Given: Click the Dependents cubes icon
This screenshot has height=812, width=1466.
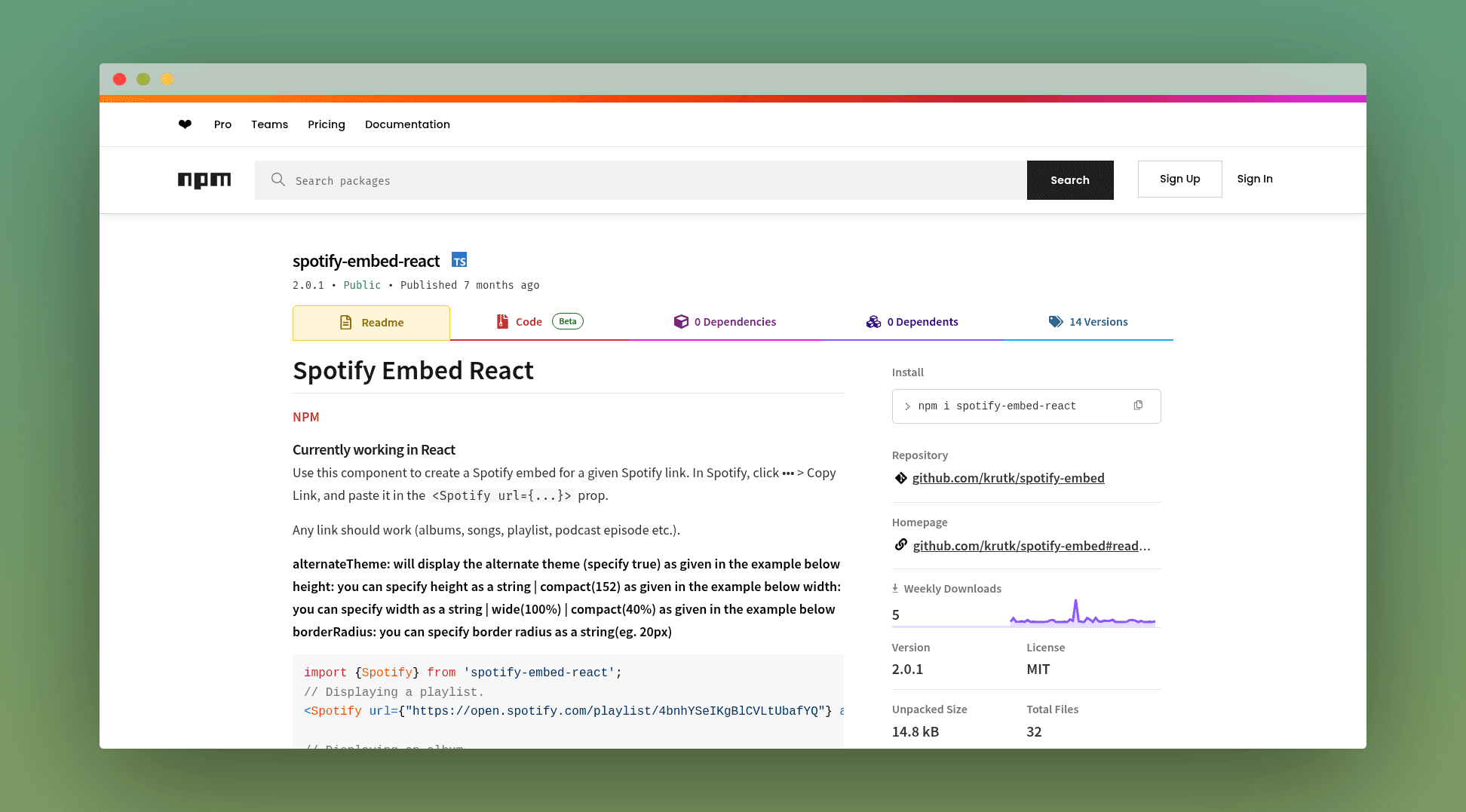Looking at the screenshot, I should (873, 322).
